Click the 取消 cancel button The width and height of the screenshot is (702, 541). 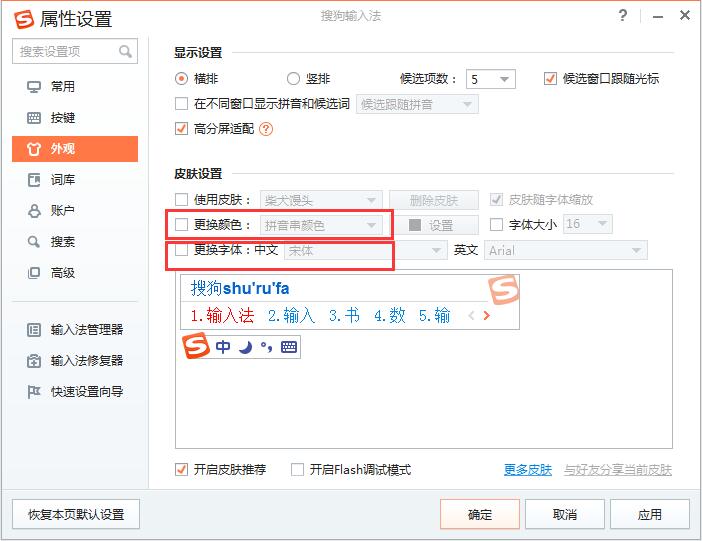pos(565,514)
